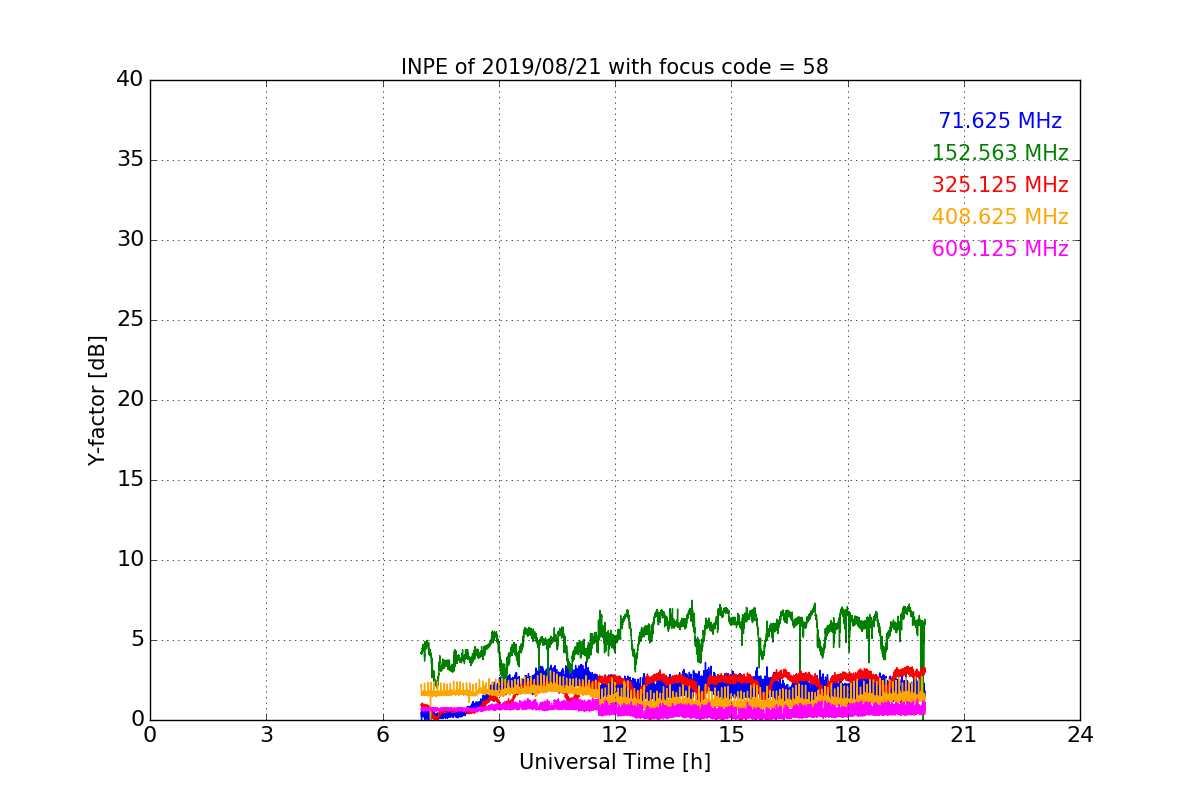Click the y-axis tick label 25

(130, 320)
